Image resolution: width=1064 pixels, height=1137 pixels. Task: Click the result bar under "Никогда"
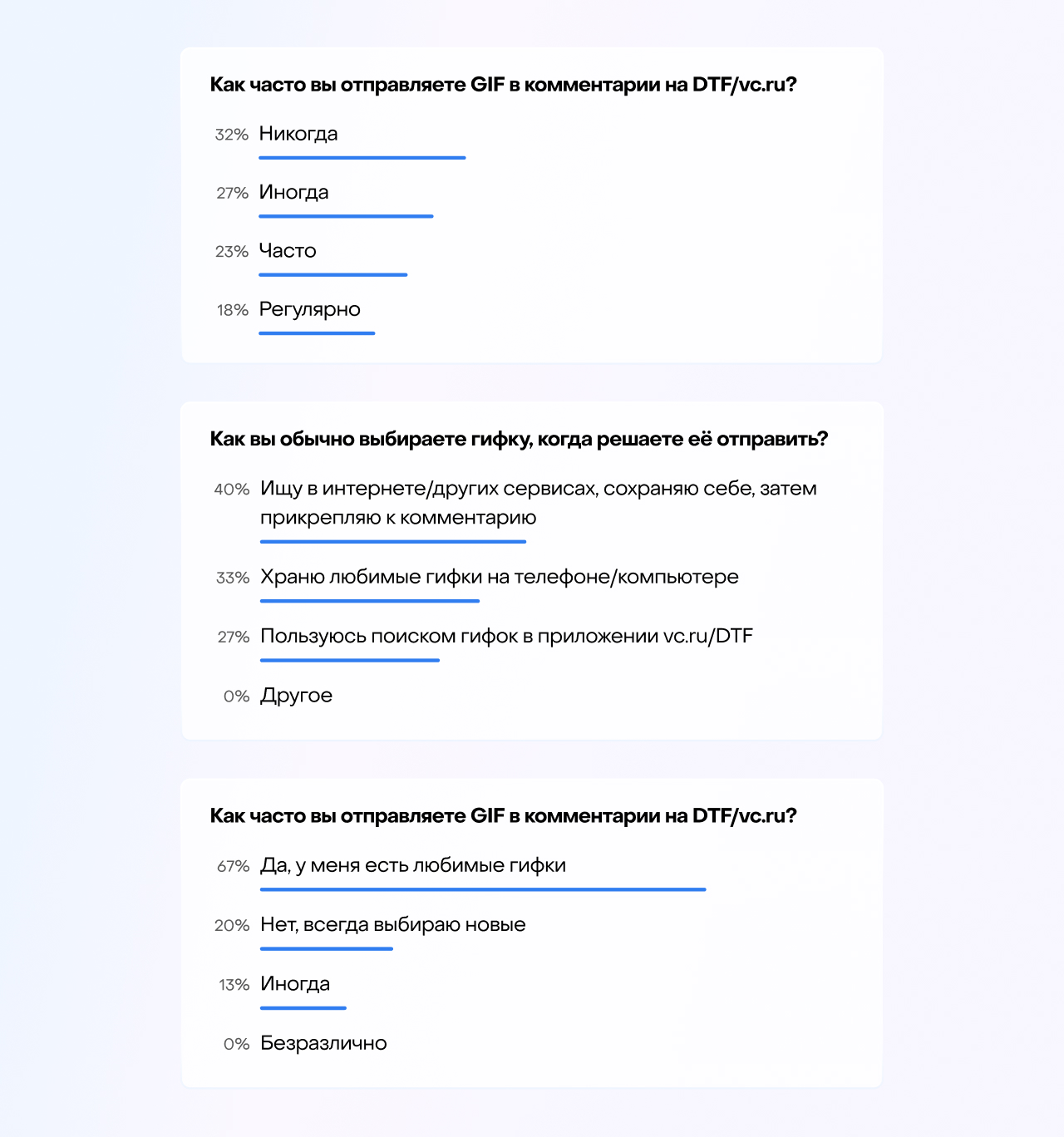pos(362,158)
